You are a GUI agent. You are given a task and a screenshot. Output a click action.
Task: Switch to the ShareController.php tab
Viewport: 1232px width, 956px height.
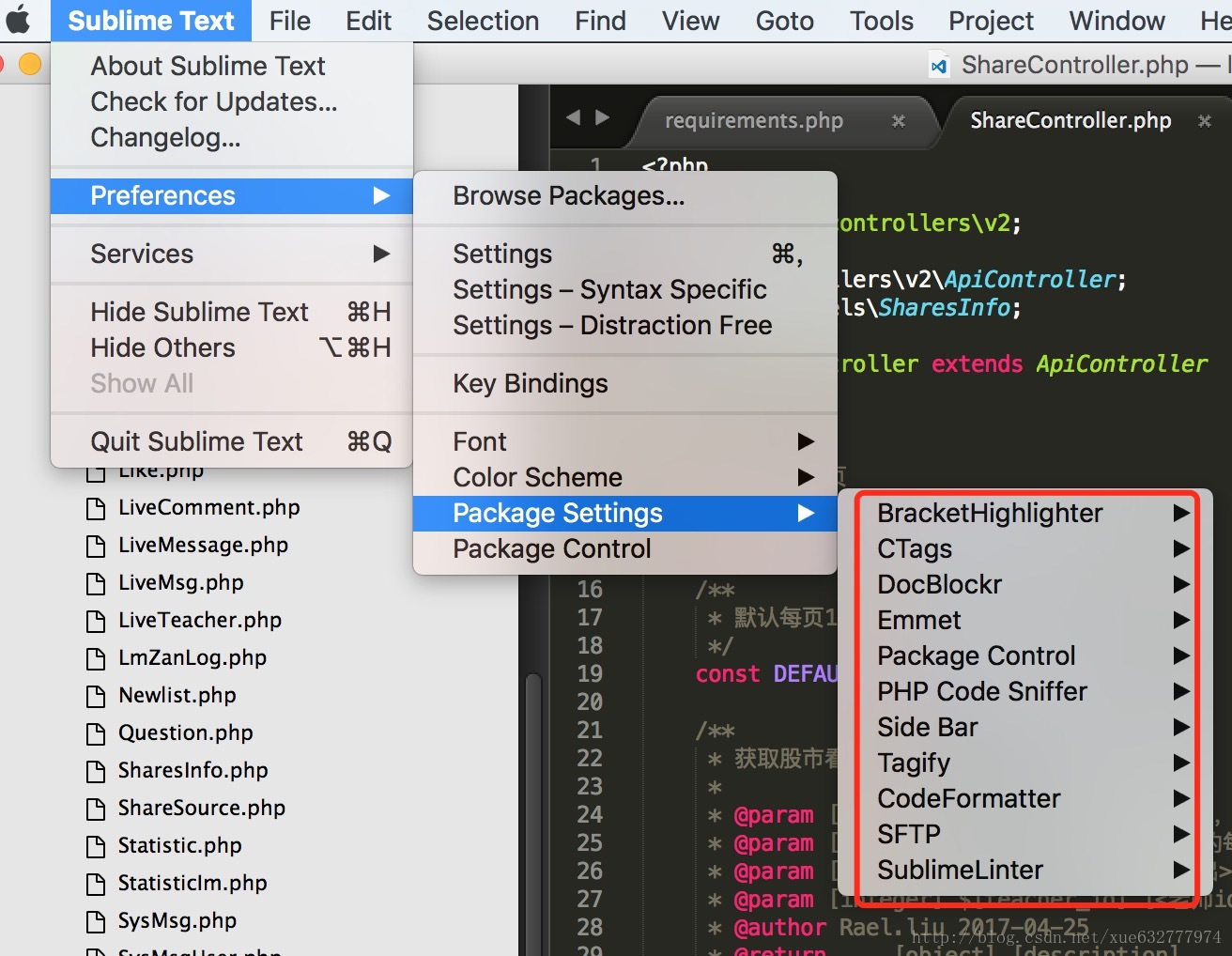coord(1070,120)
